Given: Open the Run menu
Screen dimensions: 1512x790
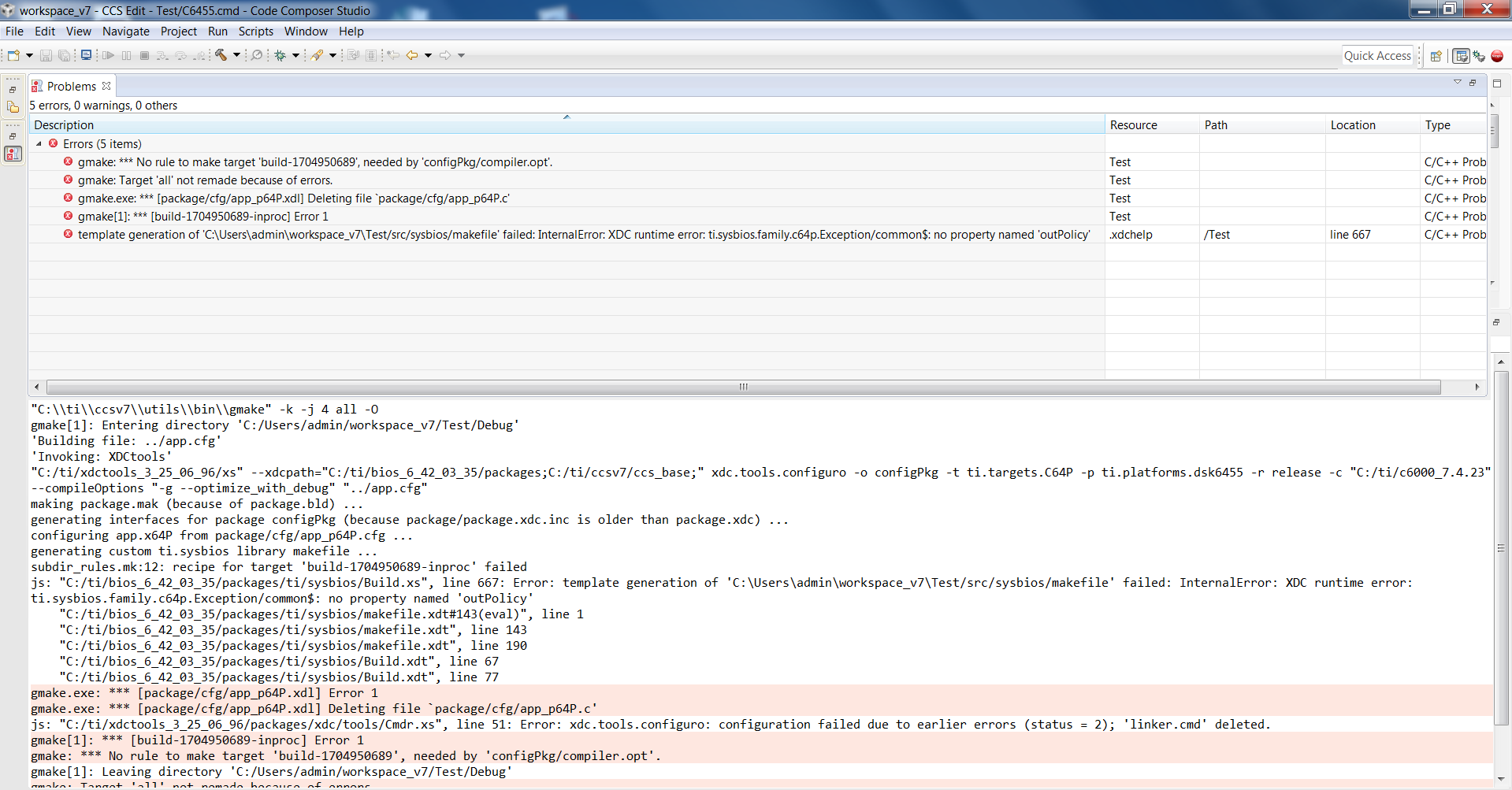Looking at the screenshot, I should point(218,32).
